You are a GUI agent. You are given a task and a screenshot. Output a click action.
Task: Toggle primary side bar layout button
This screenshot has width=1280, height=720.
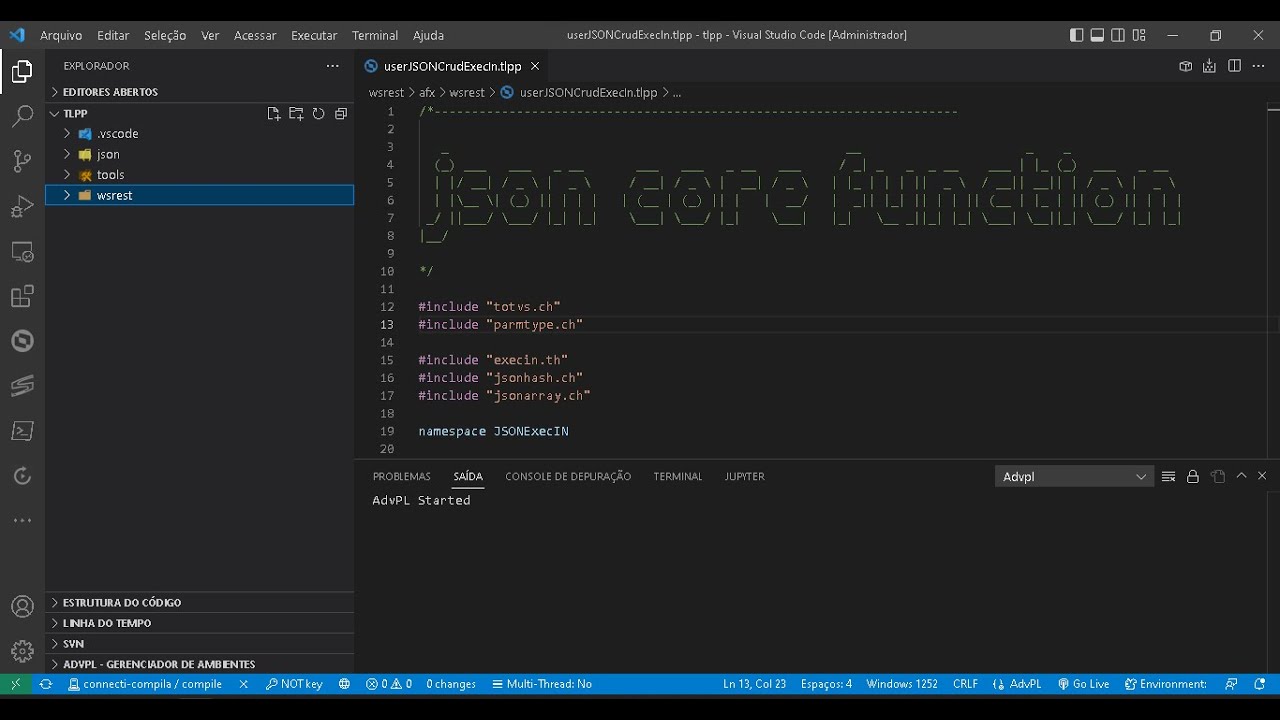pyautogui.click(x=1076, y=35)
